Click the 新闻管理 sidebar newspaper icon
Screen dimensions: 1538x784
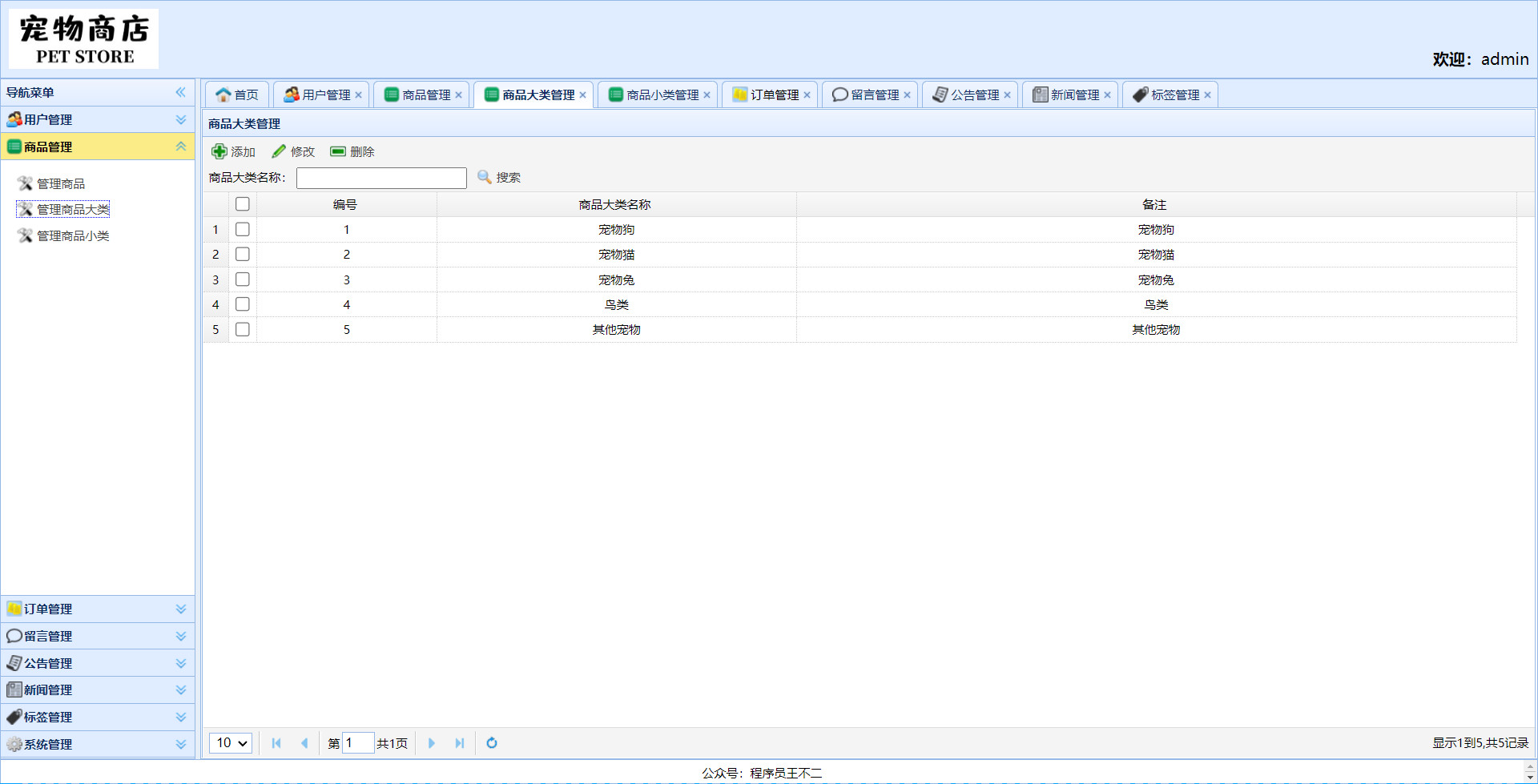coord(14,690)
